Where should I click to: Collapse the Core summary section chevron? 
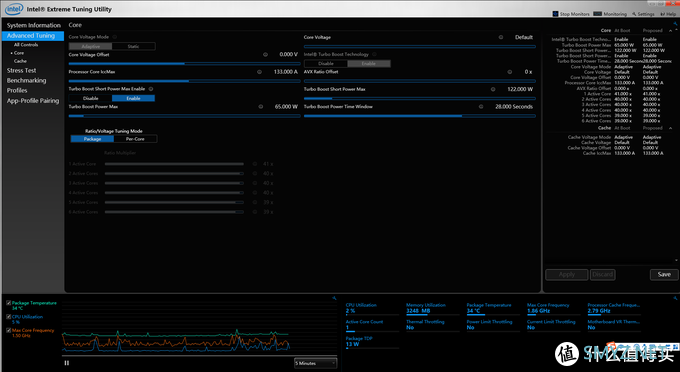pos(670,31)
